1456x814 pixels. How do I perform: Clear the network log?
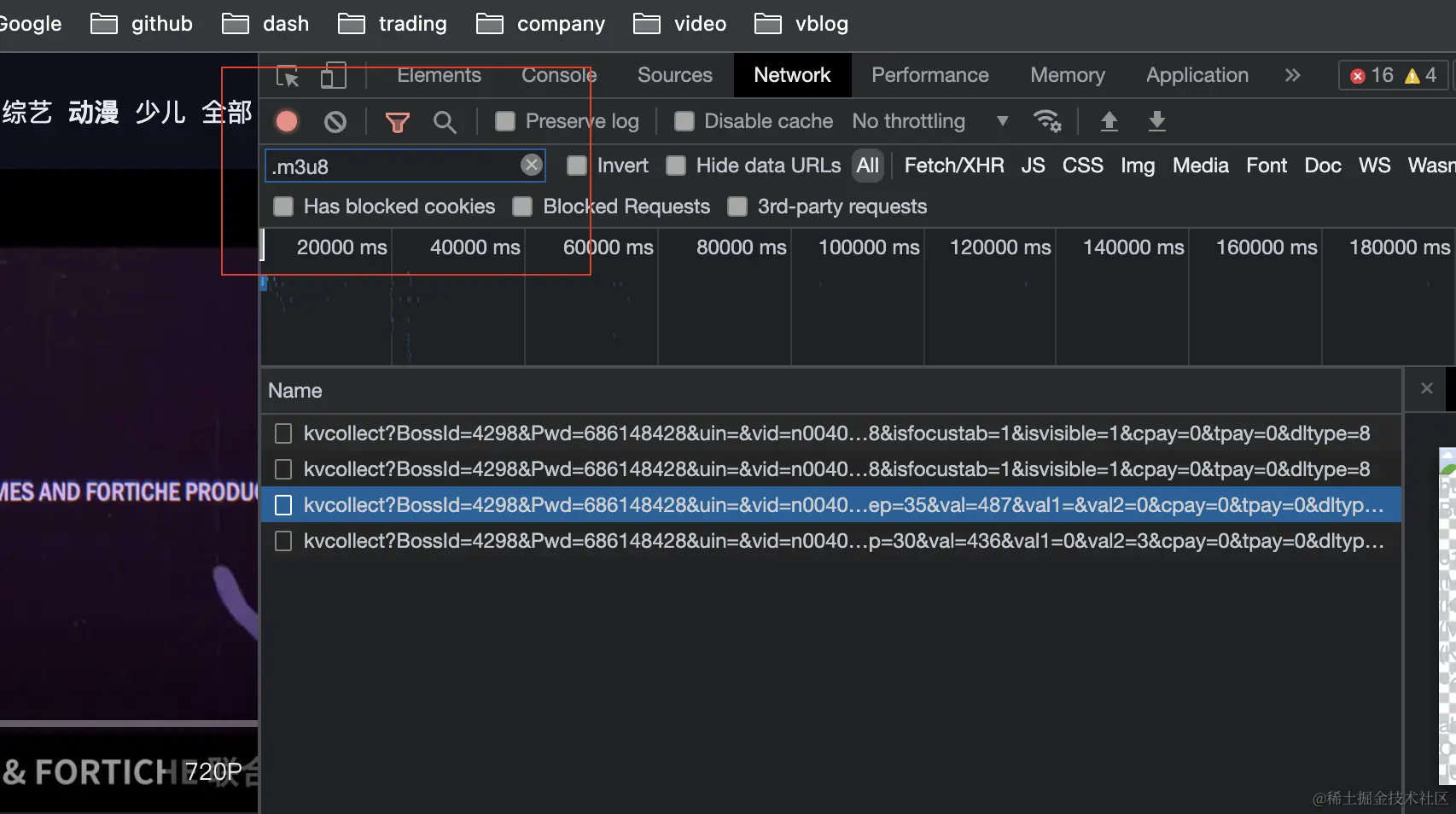[x=335, y=122]
